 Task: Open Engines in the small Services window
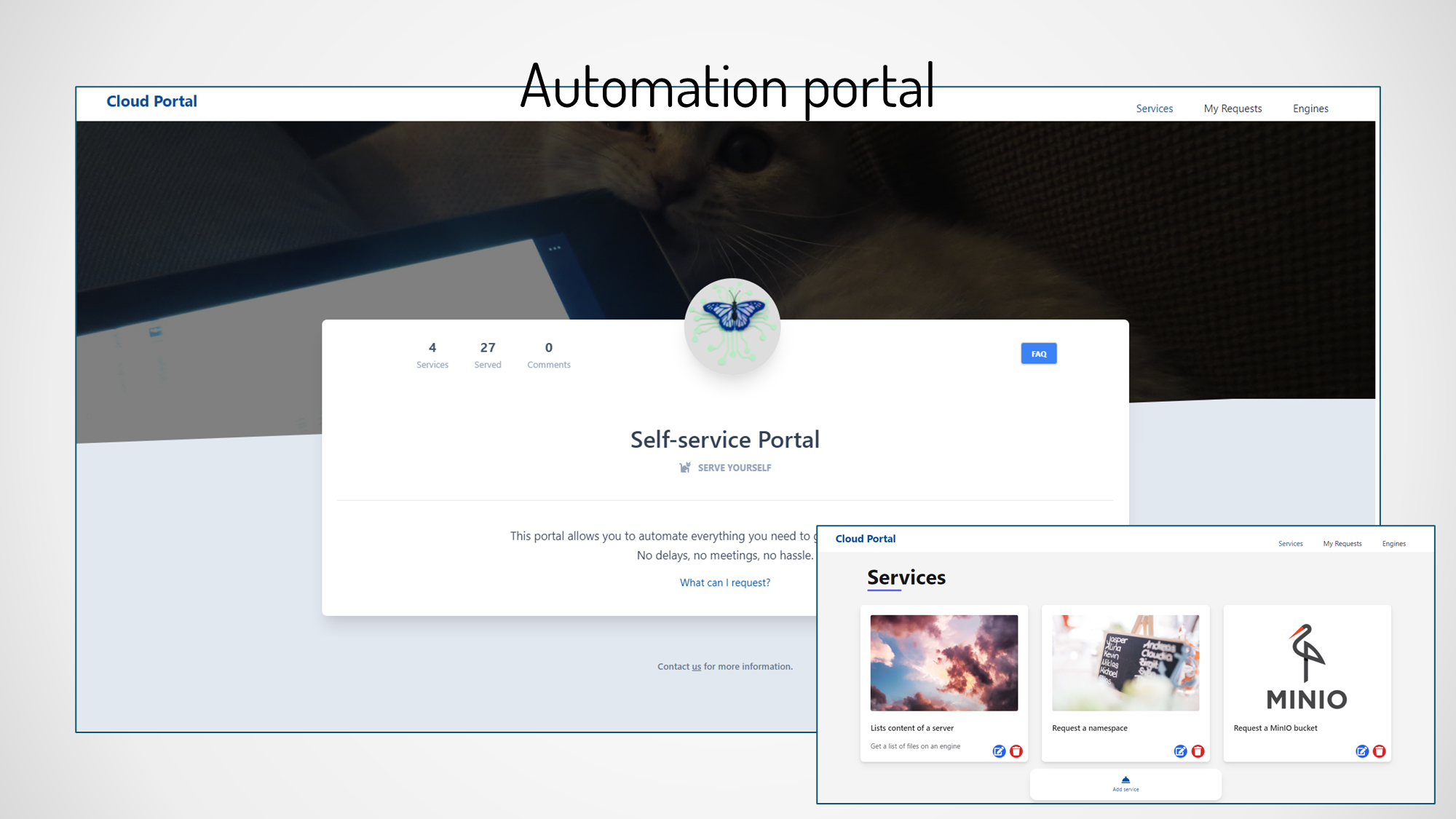point(1393,544)
